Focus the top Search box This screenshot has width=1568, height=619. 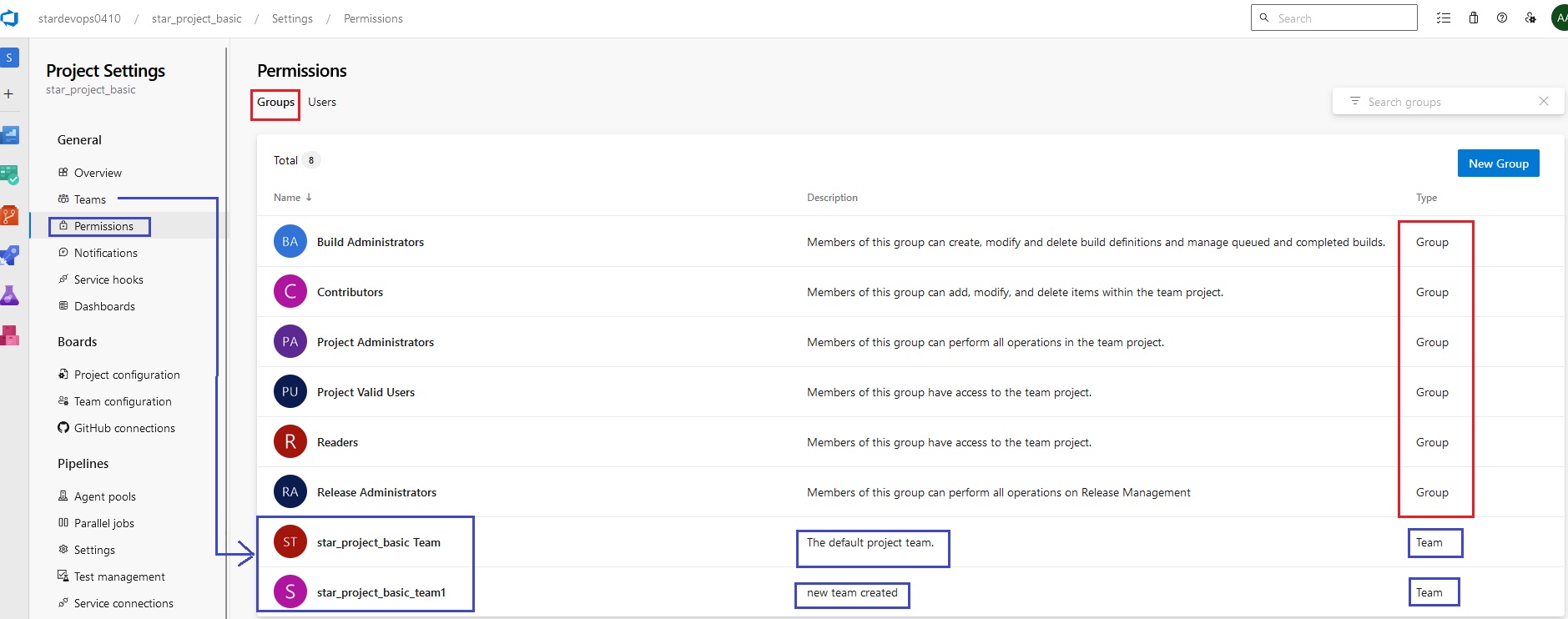pyautogui.click(x=1334, y=18)
